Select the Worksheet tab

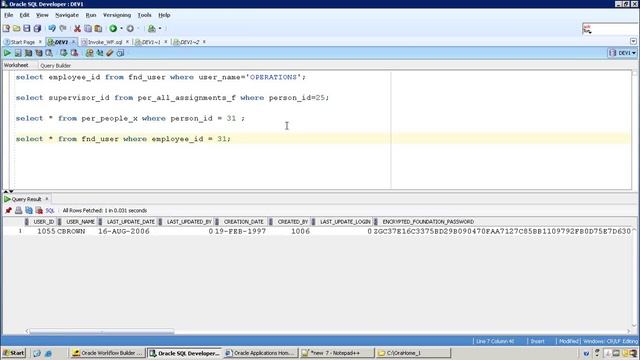tap(16, 65)
